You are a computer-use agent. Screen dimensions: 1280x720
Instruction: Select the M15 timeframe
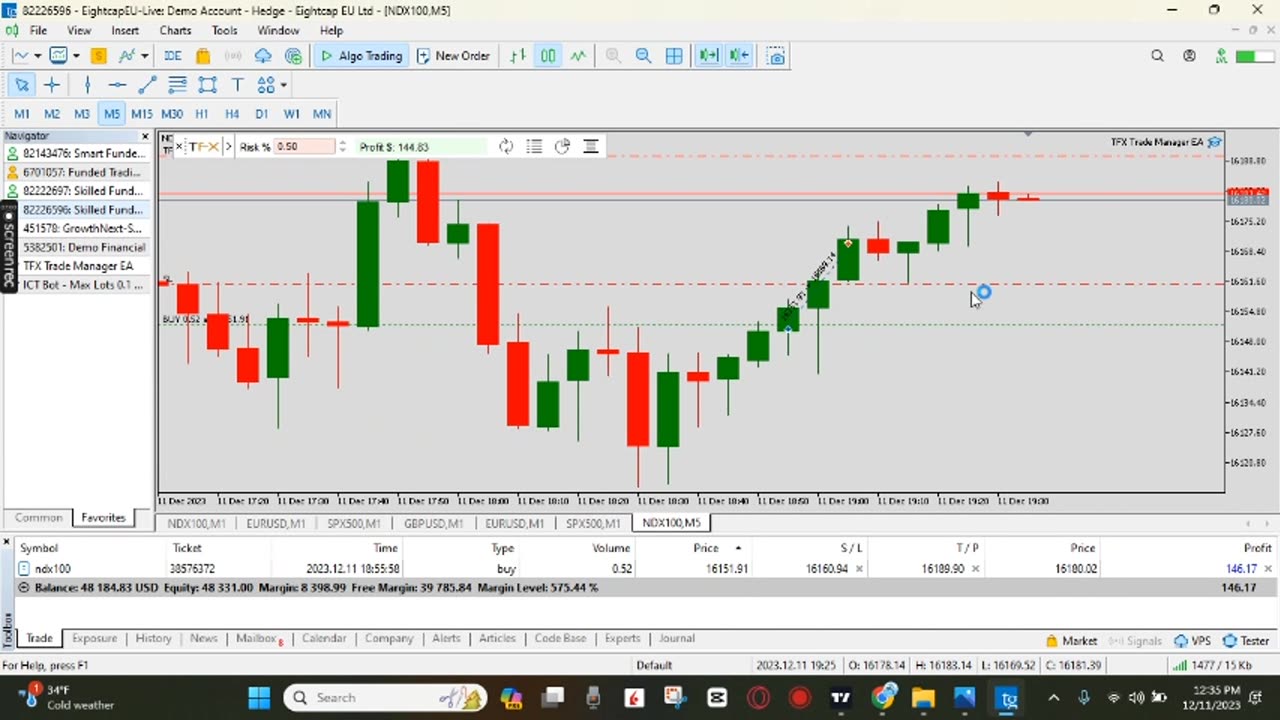[142, 114]
